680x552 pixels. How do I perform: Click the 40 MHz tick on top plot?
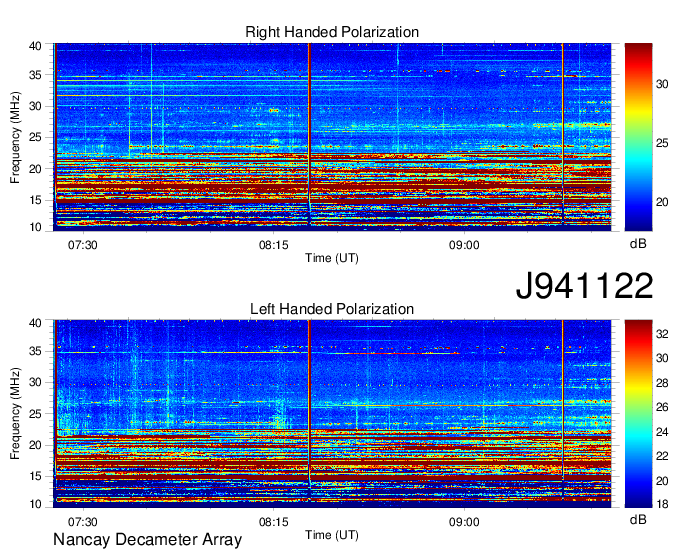[36, 46]
